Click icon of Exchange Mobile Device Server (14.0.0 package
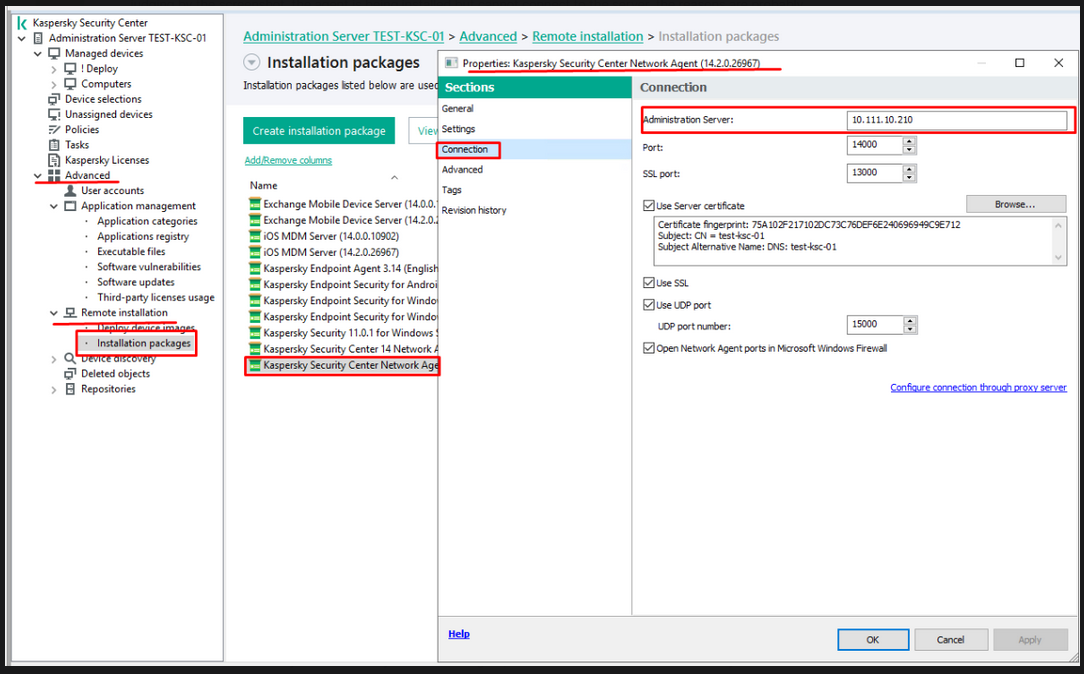The image size is (1084, 674). (254, 204)
